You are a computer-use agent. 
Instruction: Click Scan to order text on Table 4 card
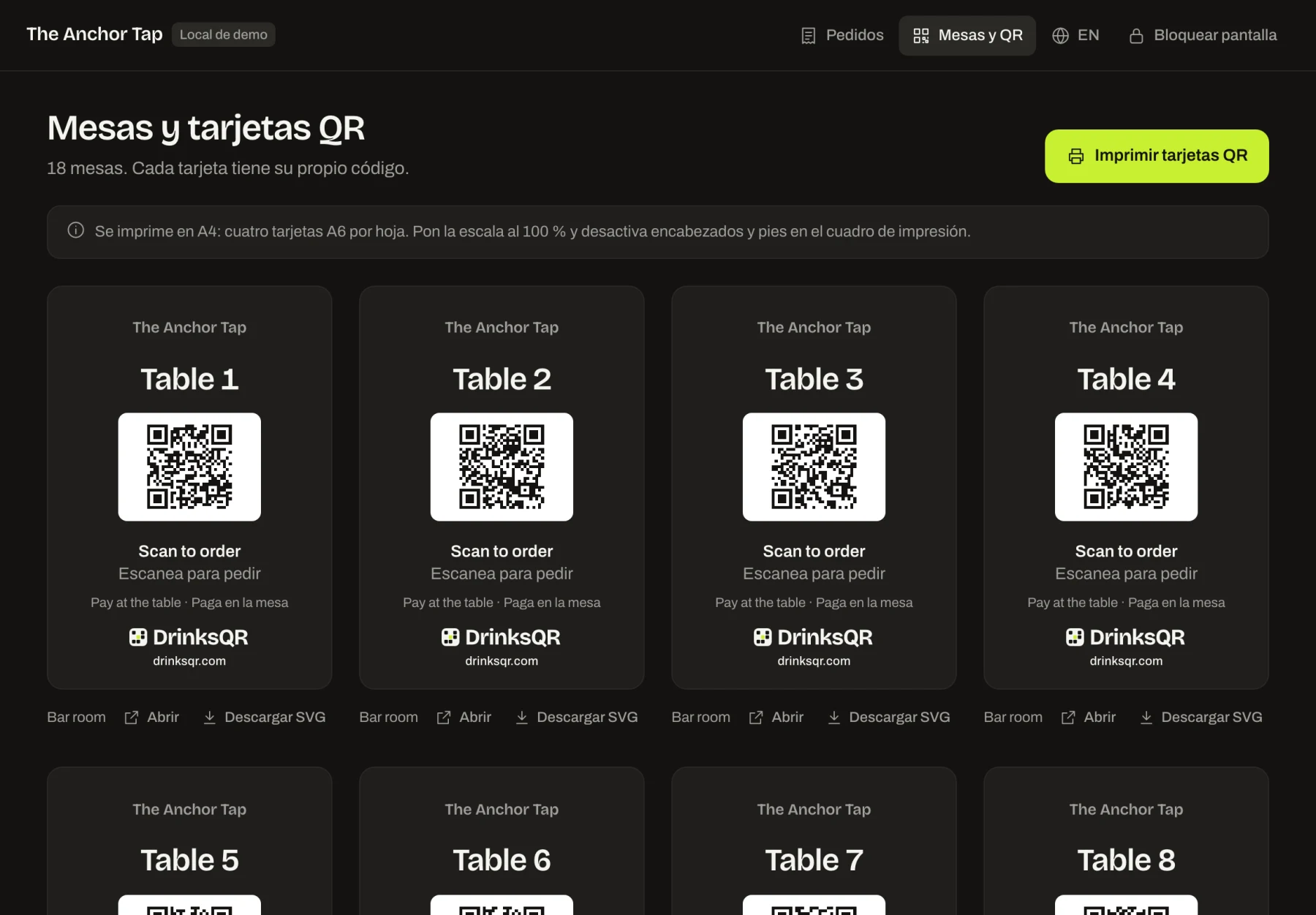[x=1126, y=551]
